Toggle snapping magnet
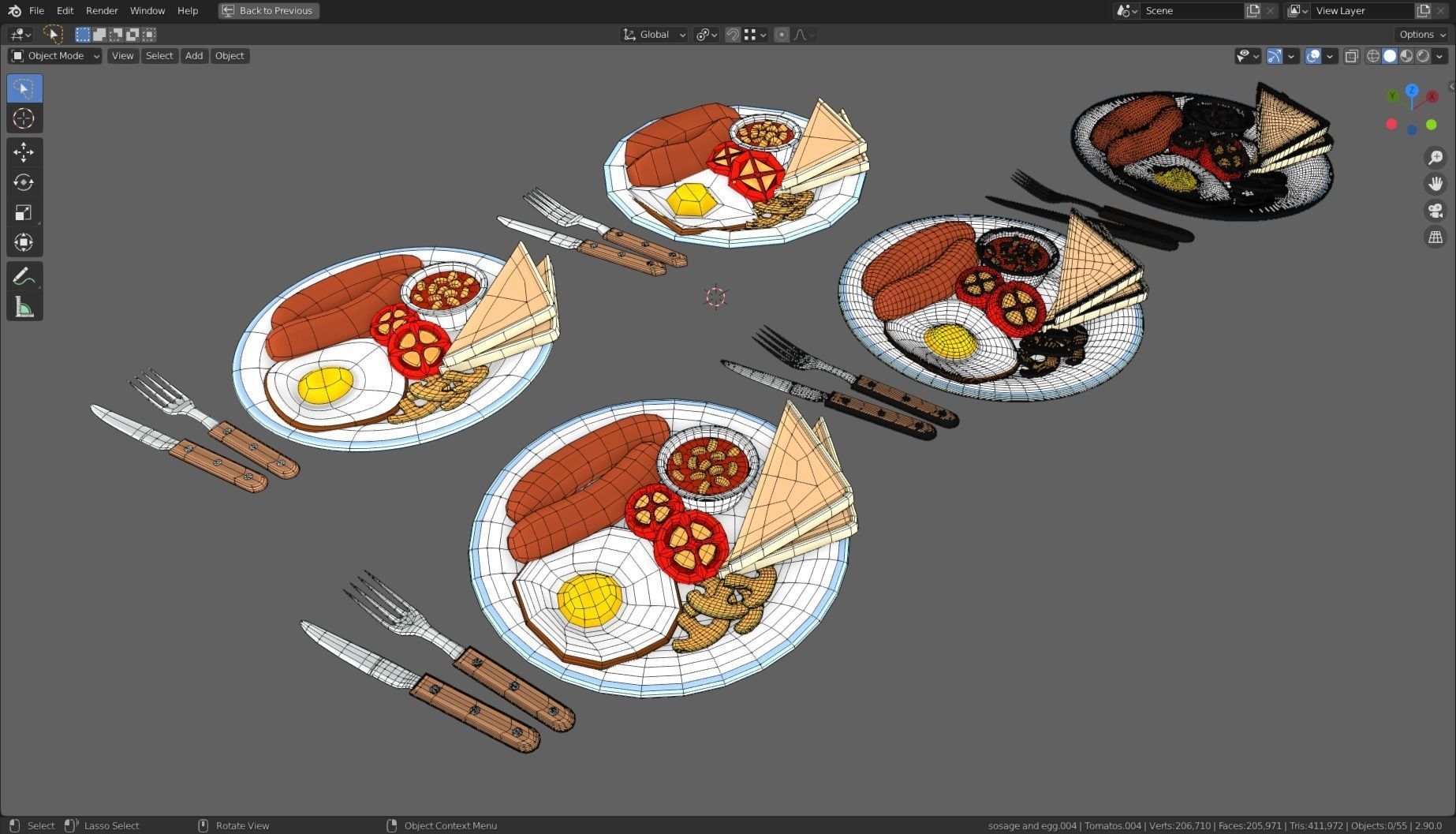 click(x=733, y=35)
